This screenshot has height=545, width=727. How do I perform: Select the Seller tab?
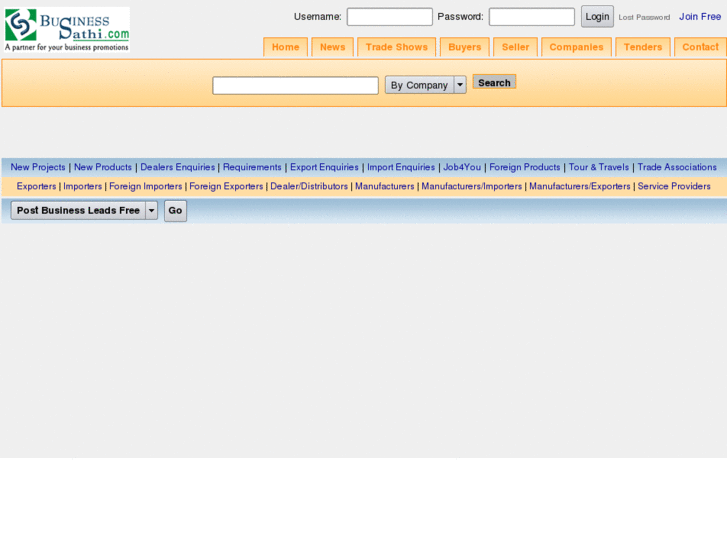pyautogui.click(x=515, y=47)
